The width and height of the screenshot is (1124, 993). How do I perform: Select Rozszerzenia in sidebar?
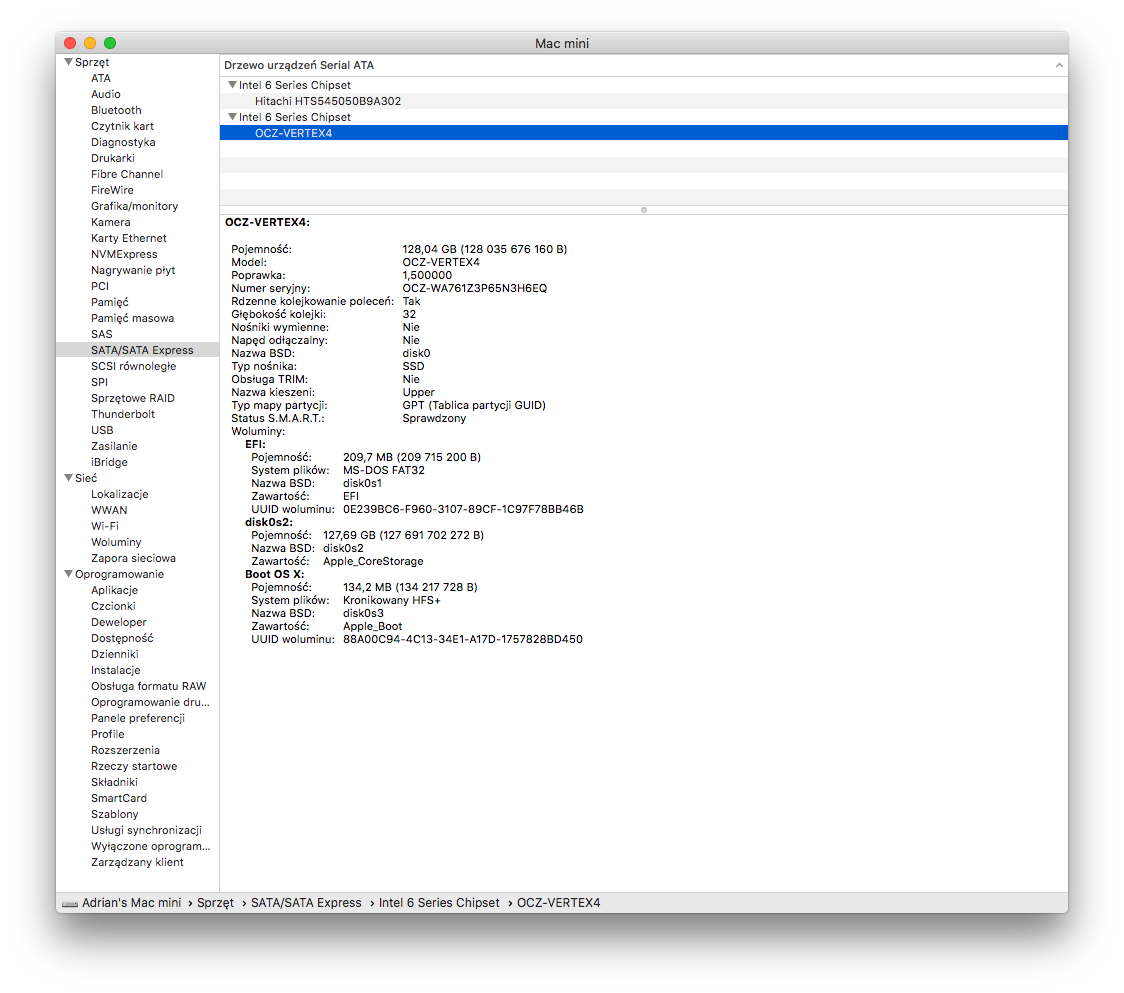point(125,750)
